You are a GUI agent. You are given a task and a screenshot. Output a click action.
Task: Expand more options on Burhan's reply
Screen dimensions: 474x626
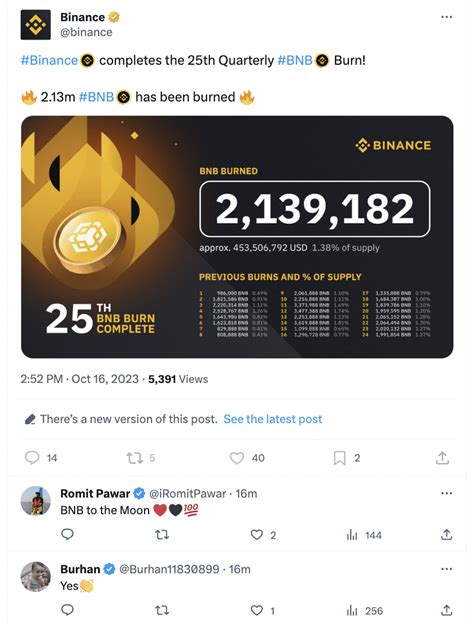446,569
